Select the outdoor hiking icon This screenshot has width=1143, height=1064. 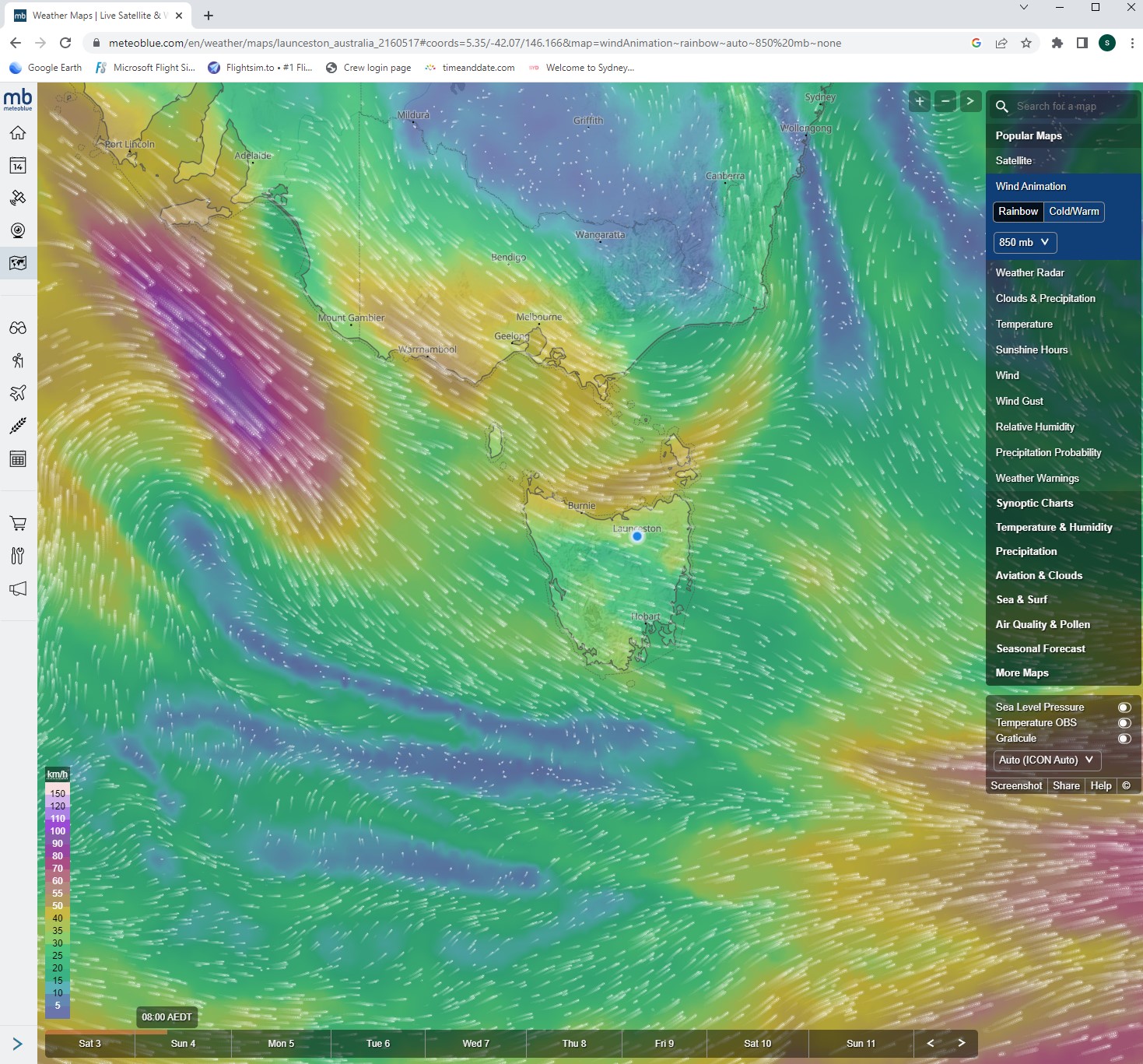point(19,360)
